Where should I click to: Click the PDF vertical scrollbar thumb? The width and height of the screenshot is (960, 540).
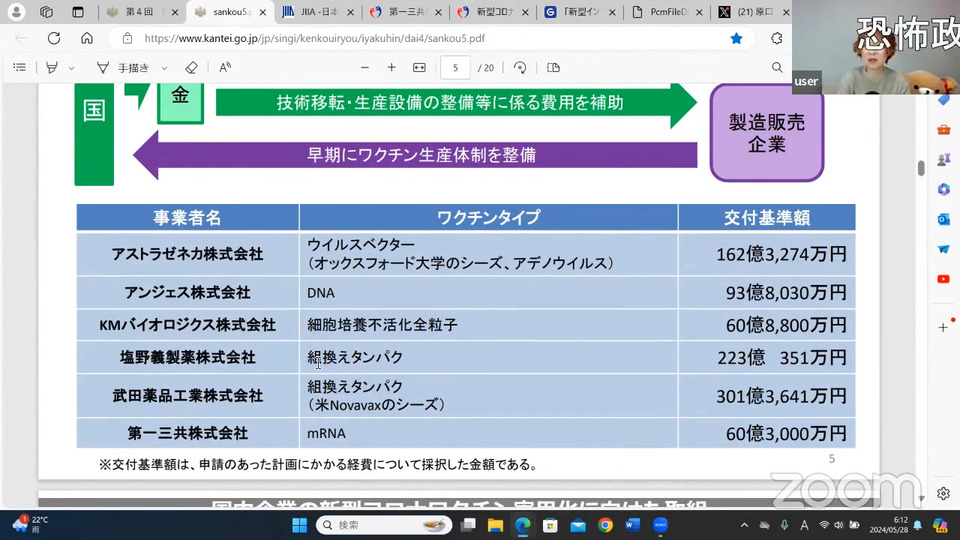(x=921, y=168)
